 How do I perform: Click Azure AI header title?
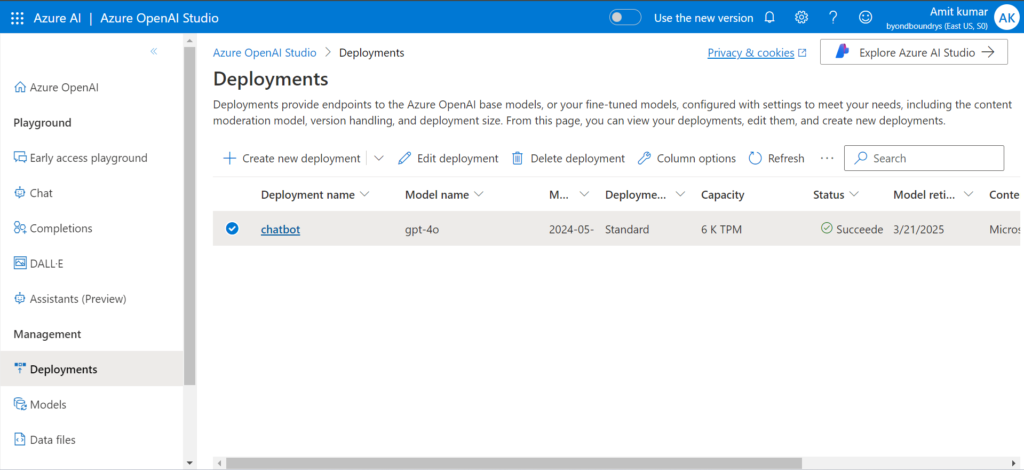tap(57, 18)
